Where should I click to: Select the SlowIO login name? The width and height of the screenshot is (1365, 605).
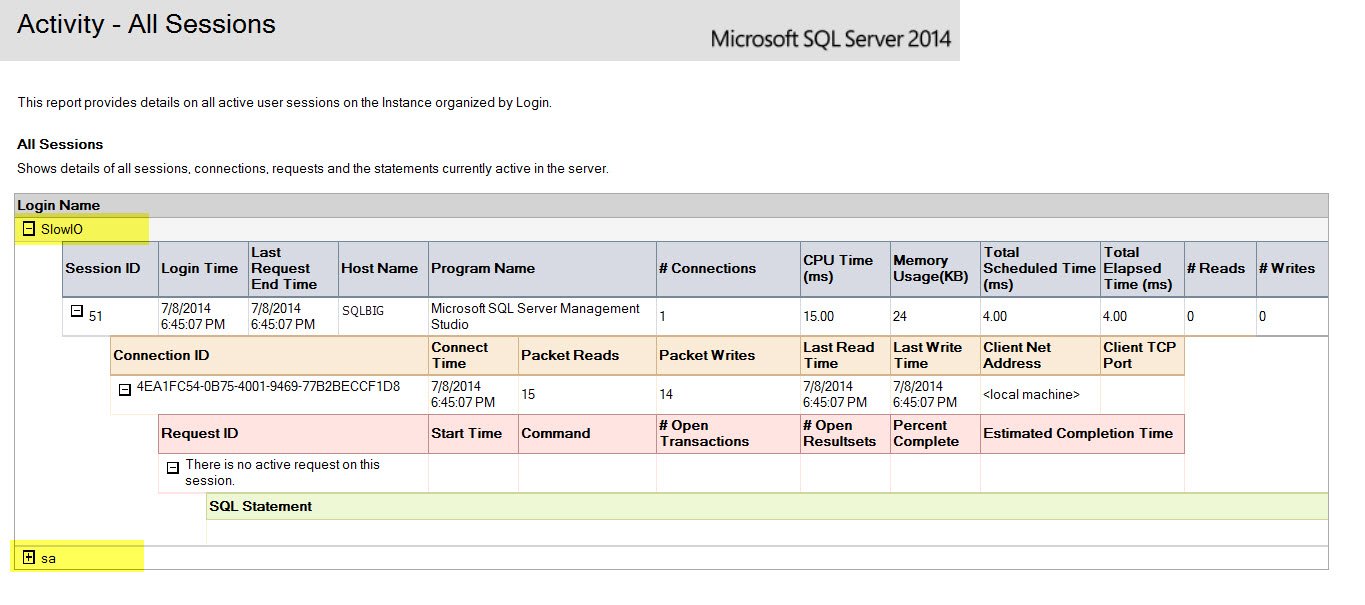62,229
